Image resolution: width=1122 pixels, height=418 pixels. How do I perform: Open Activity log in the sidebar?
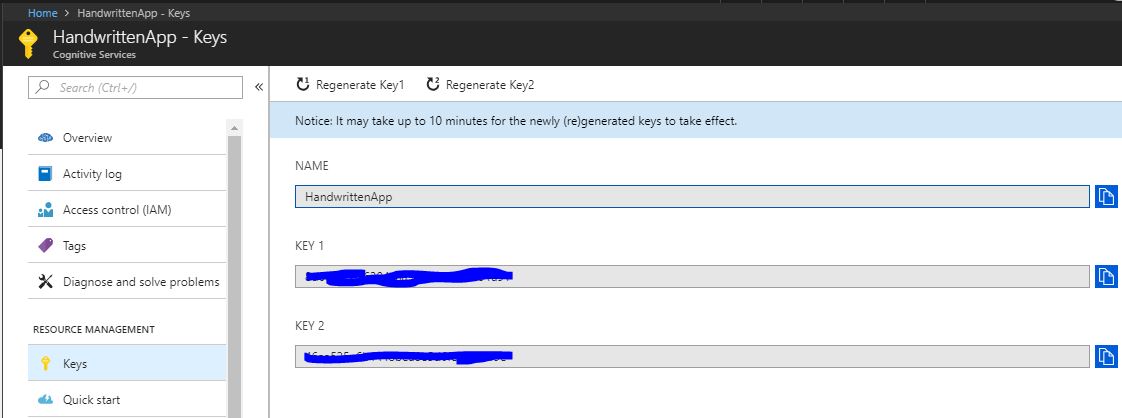click(127, 173)
